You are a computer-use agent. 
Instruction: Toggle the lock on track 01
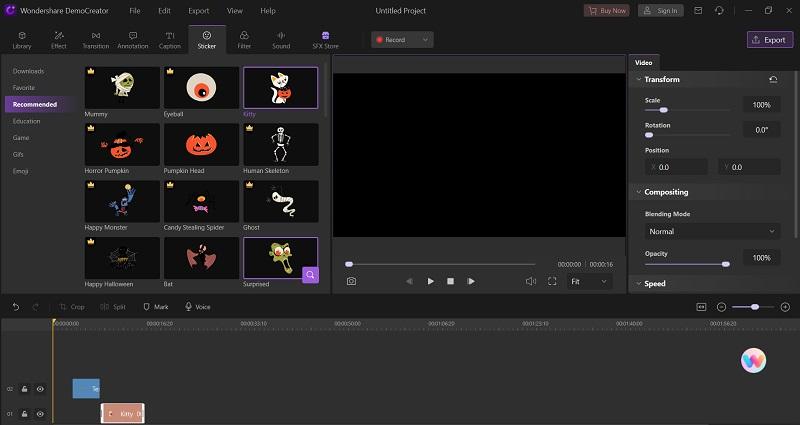coord(24,413)
